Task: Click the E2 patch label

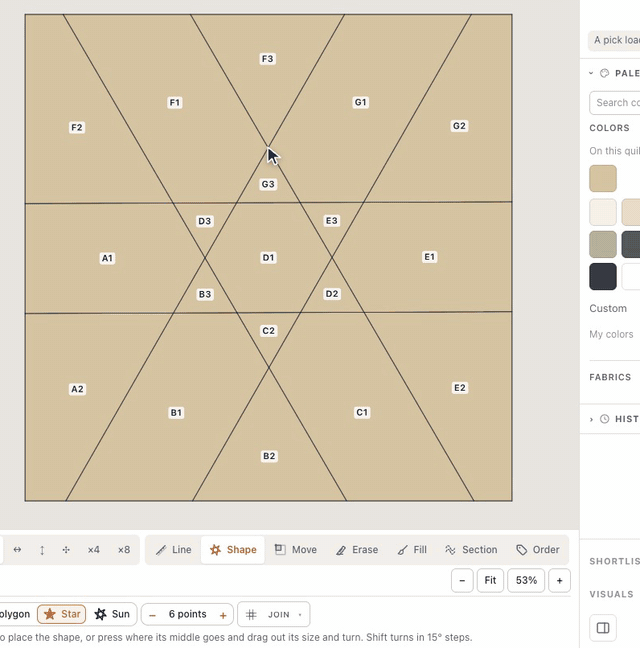Action: point(460,388)
